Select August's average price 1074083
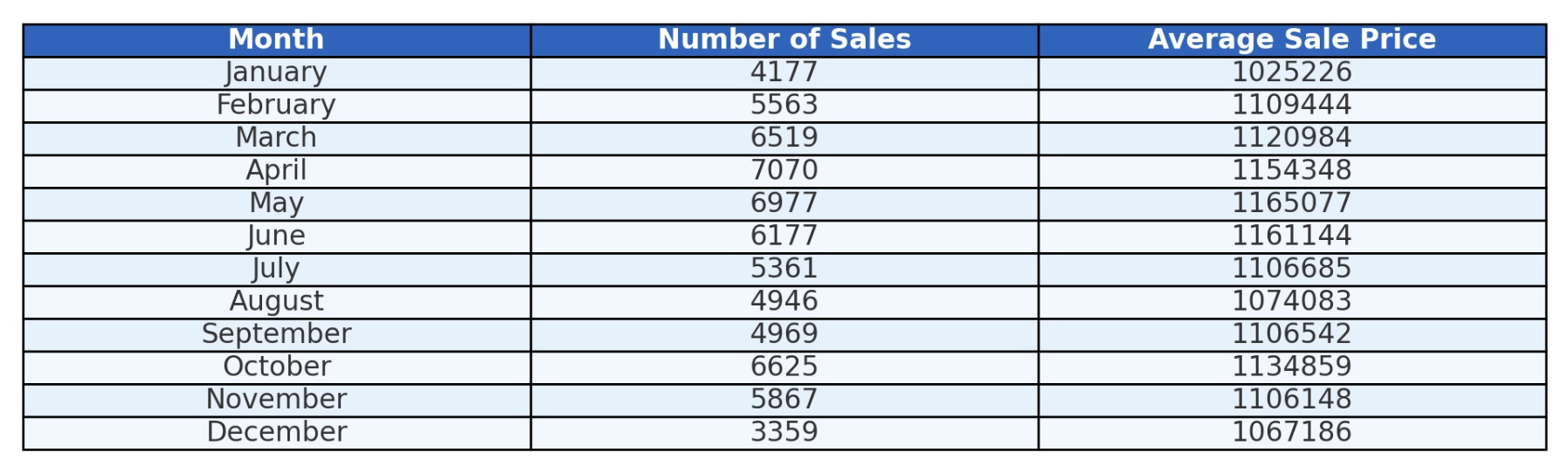This screenshot has width=1568, height=473. pos(1292,302)
